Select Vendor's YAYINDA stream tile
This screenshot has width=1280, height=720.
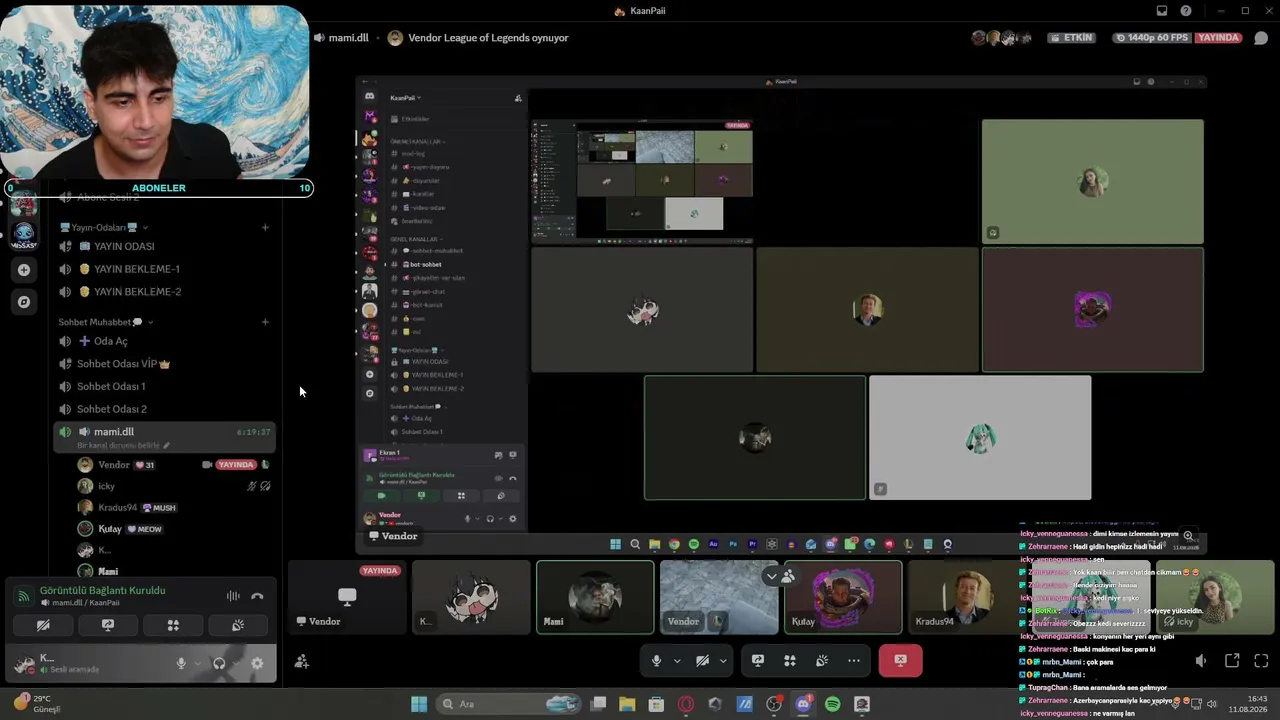[346, 597]
